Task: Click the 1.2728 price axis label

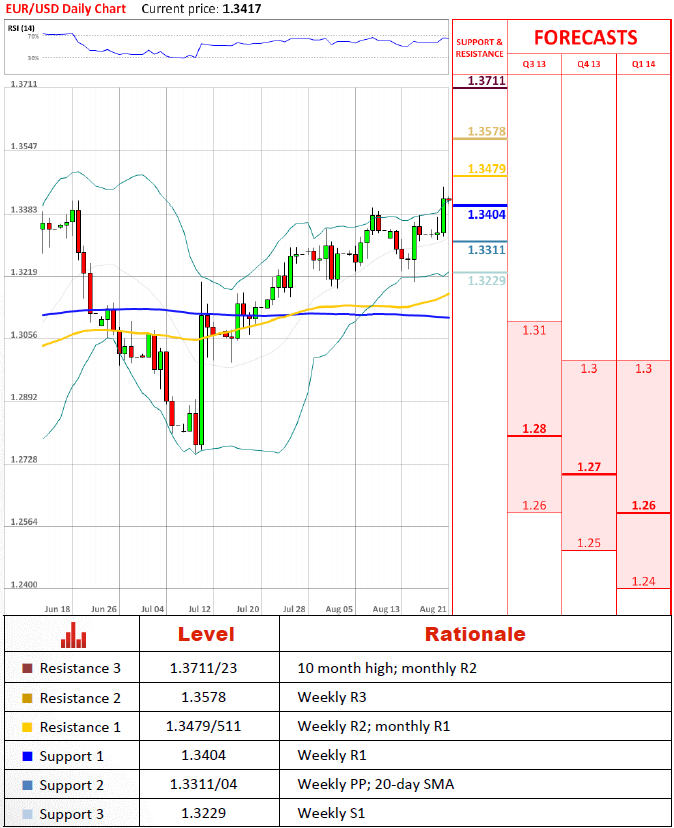Action: (24, 459)
